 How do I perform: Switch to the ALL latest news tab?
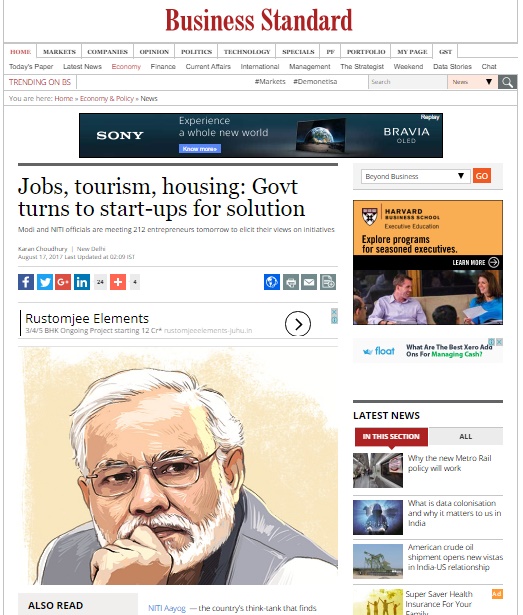pos(466,437)
